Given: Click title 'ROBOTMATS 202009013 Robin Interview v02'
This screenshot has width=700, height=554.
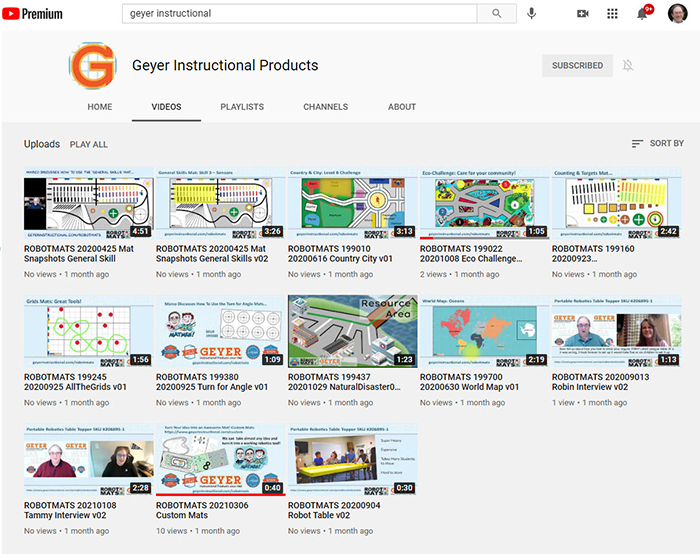Looking at the screenshot, I should (x=600, y=382).
